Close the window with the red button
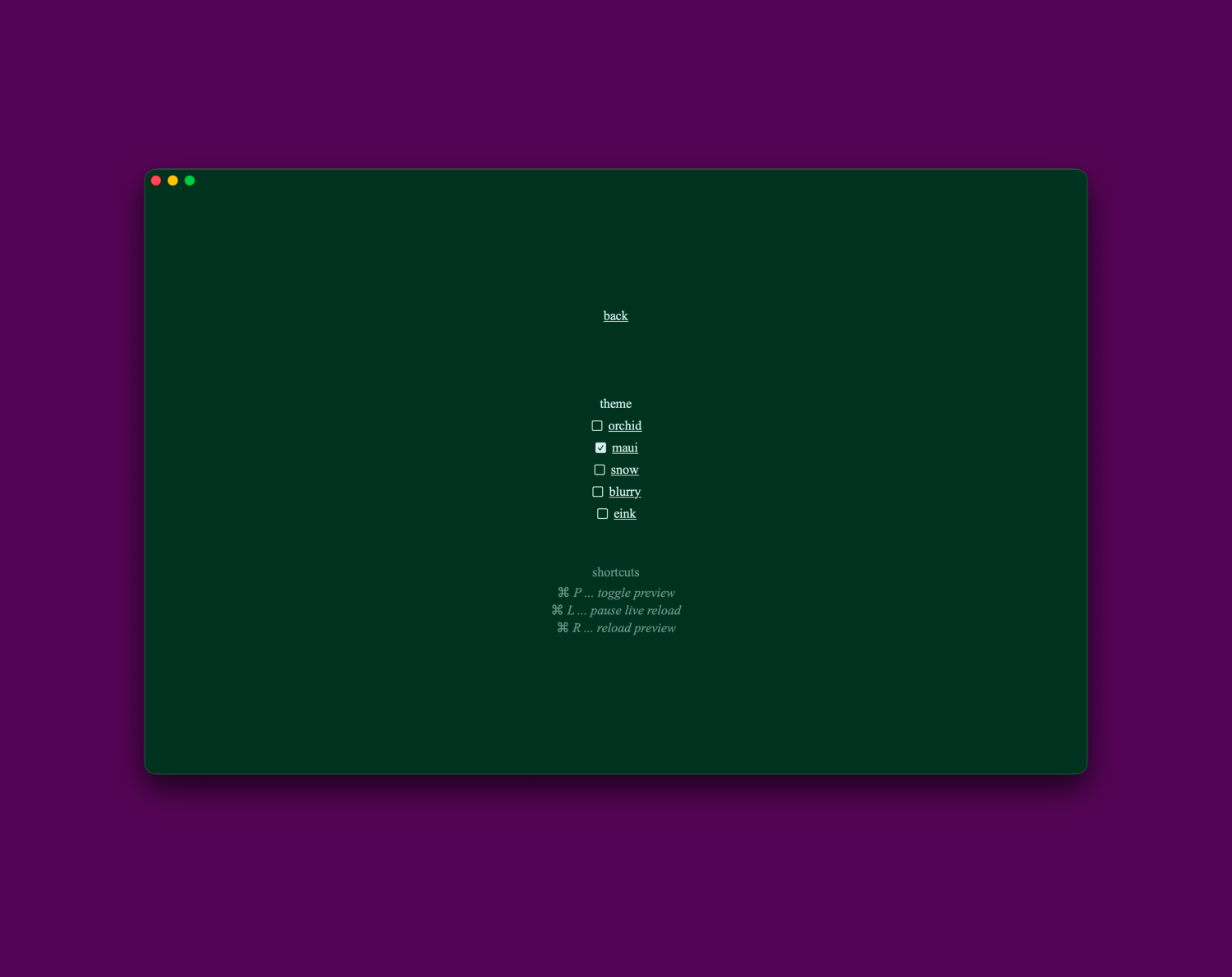Screen dimensions: 1232x977 click(x=156, y=181)
